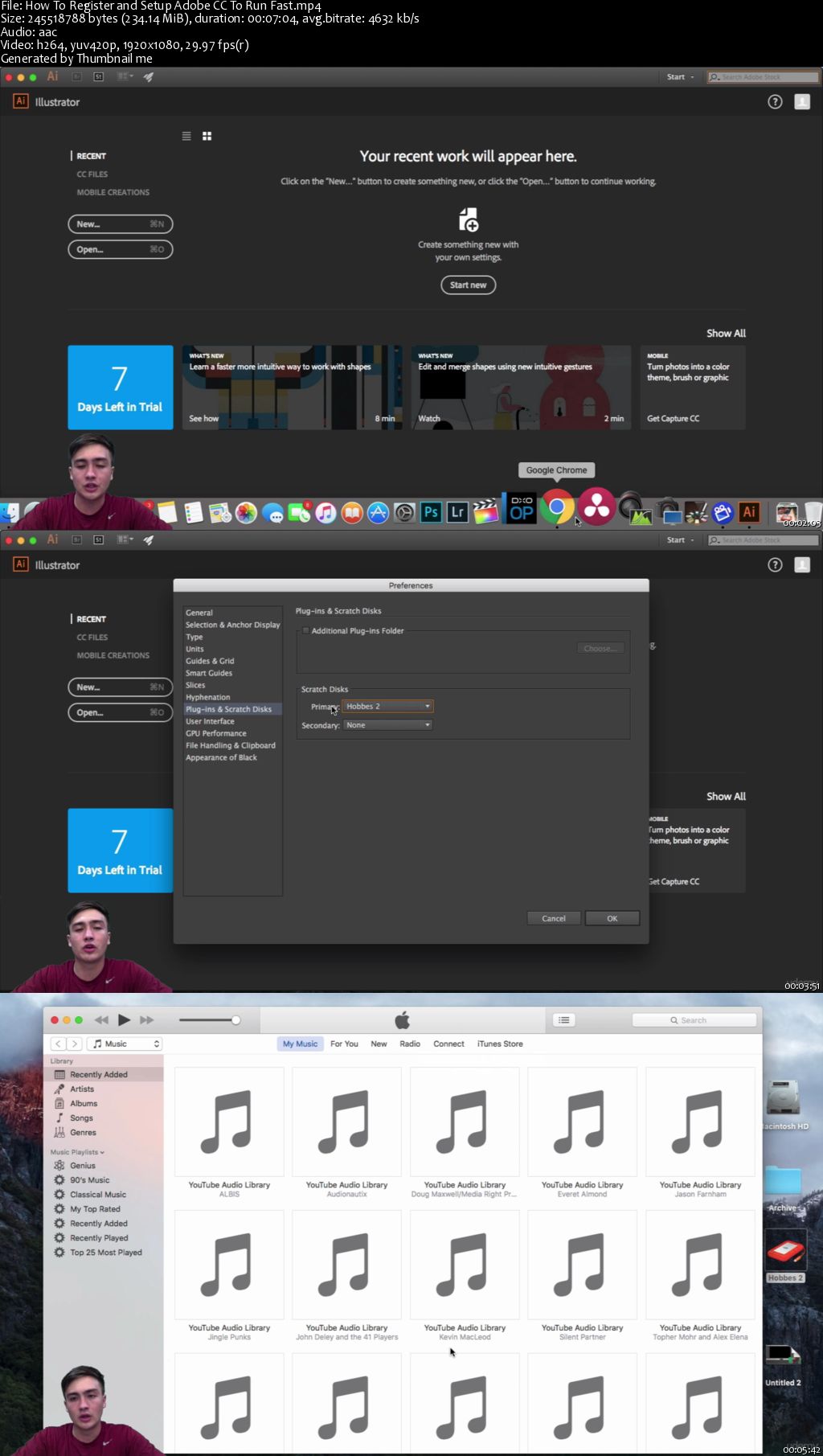Image resolution: width=823 pixels, height=1456 pixels.
Task: Open Start workspace dropdown in Preferences frame
Action: click(680, 540)
